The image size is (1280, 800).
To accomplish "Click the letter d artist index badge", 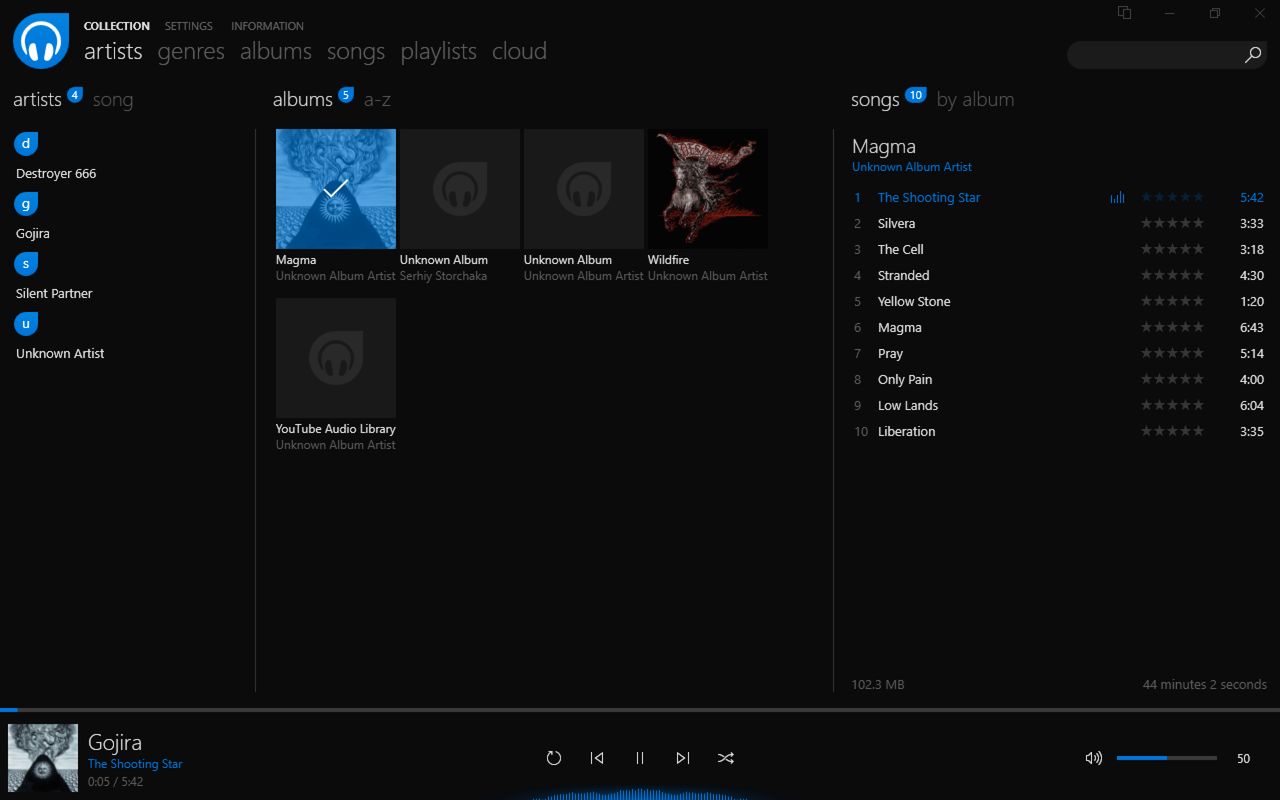I will click(26, 144).
